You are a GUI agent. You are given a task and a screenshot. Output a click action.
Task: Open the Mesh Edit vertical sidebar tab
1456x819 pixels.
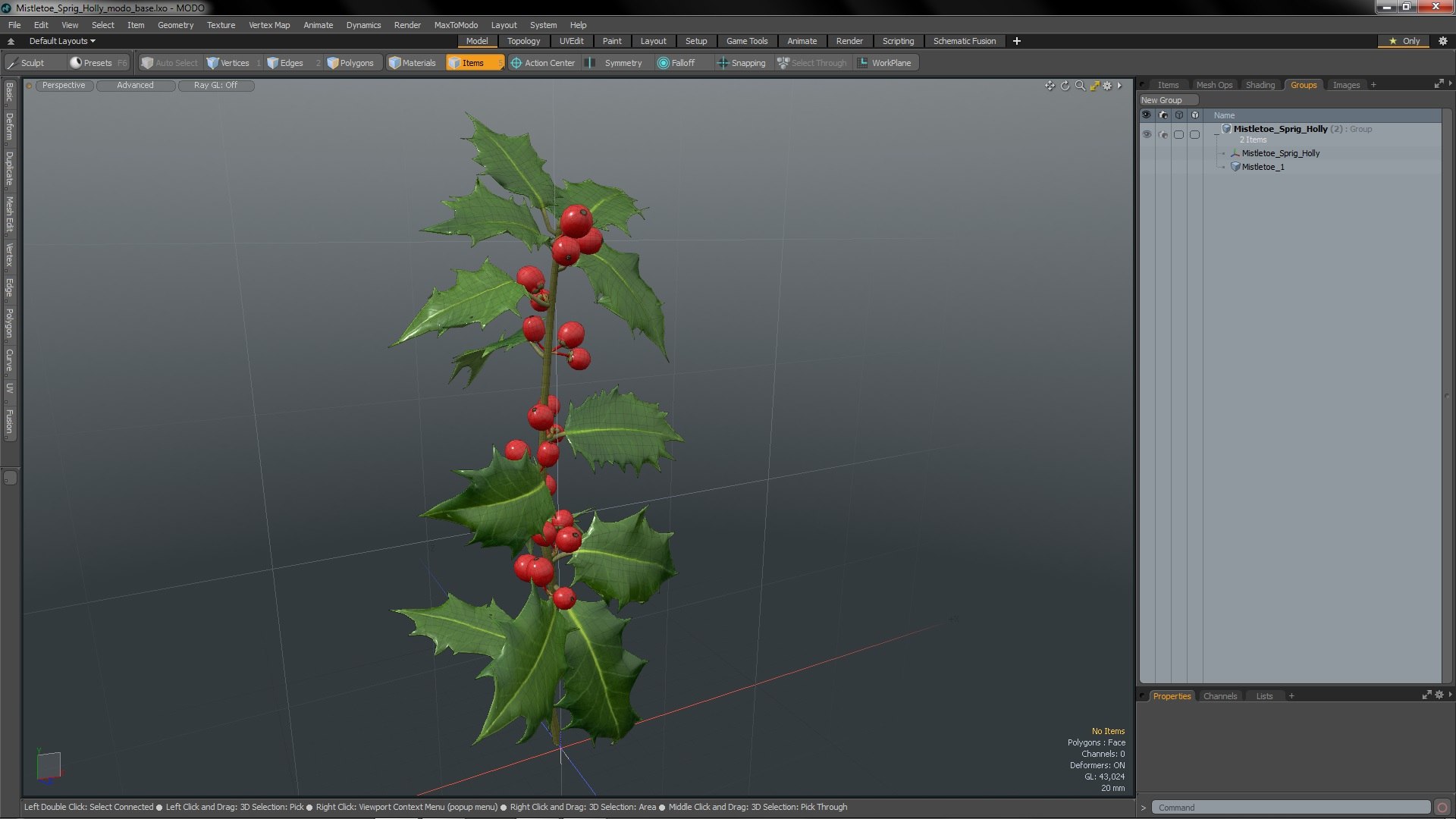pyautogui.click(x=9, y=214)
